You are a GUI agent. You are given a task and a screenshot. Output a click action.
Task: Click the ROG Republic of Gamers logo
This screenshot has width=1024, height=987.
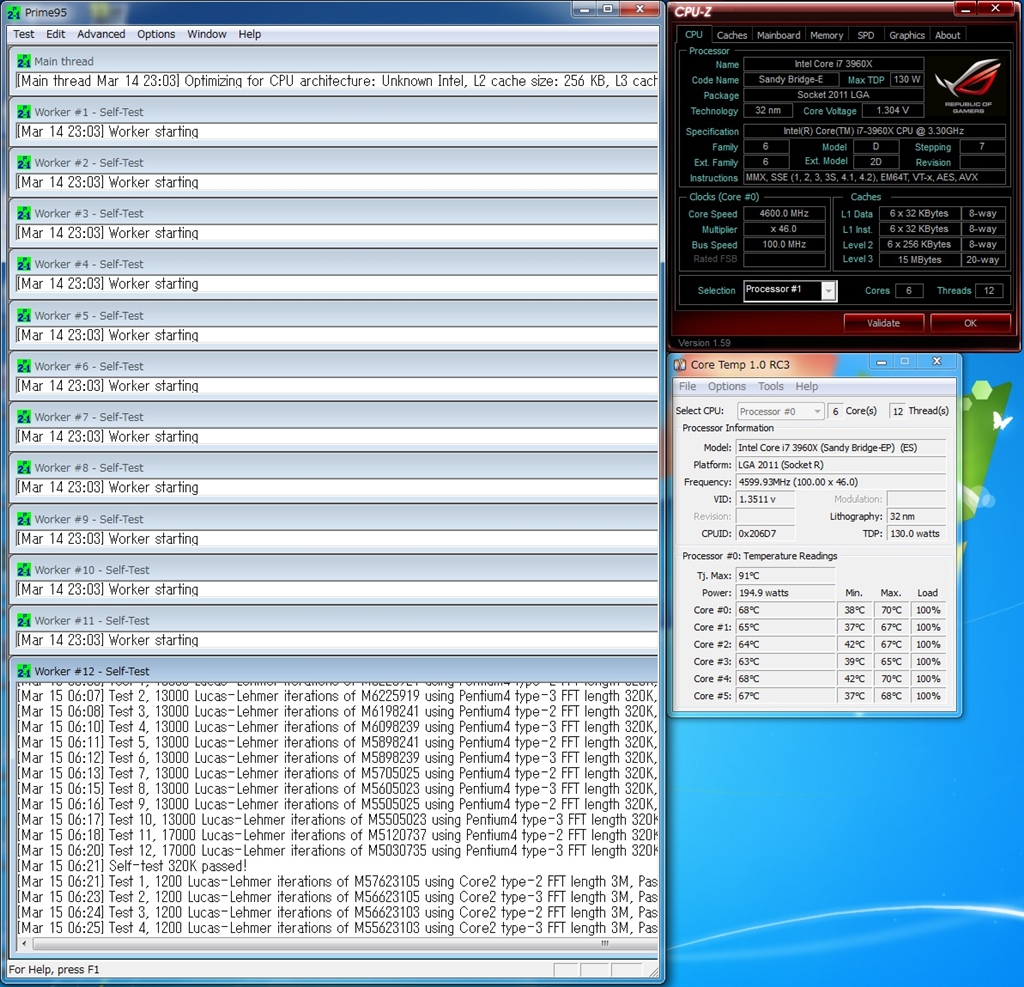point(968,86)
